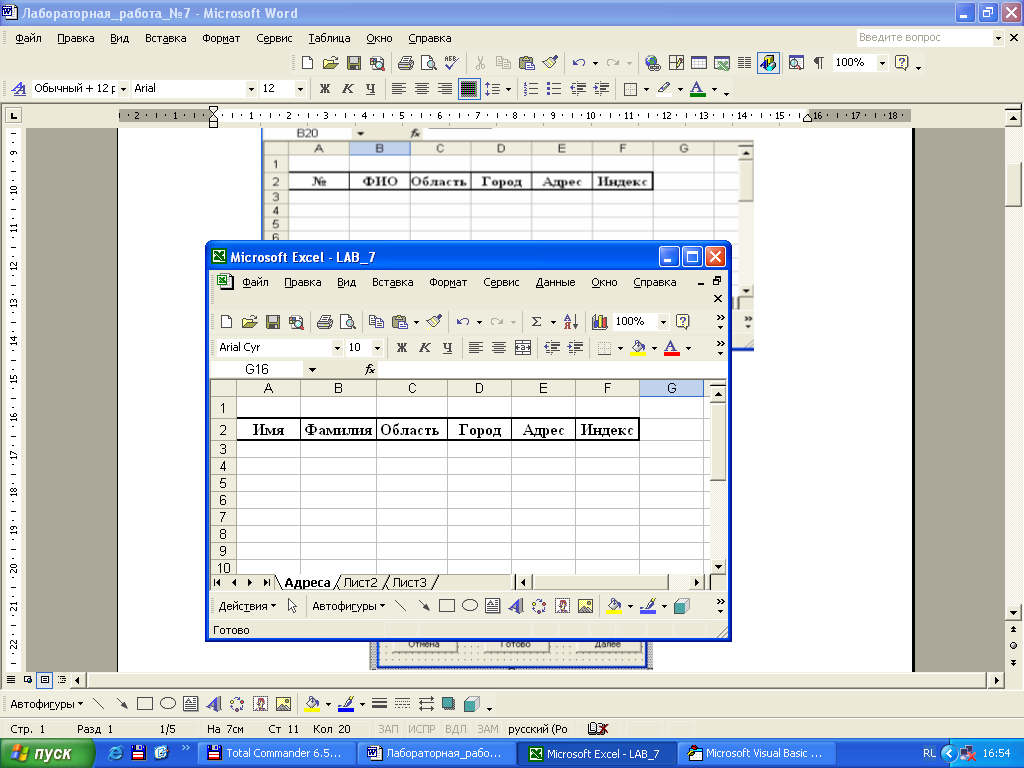Toggle Bold in Excel formatting toolbar

(402, 347)
